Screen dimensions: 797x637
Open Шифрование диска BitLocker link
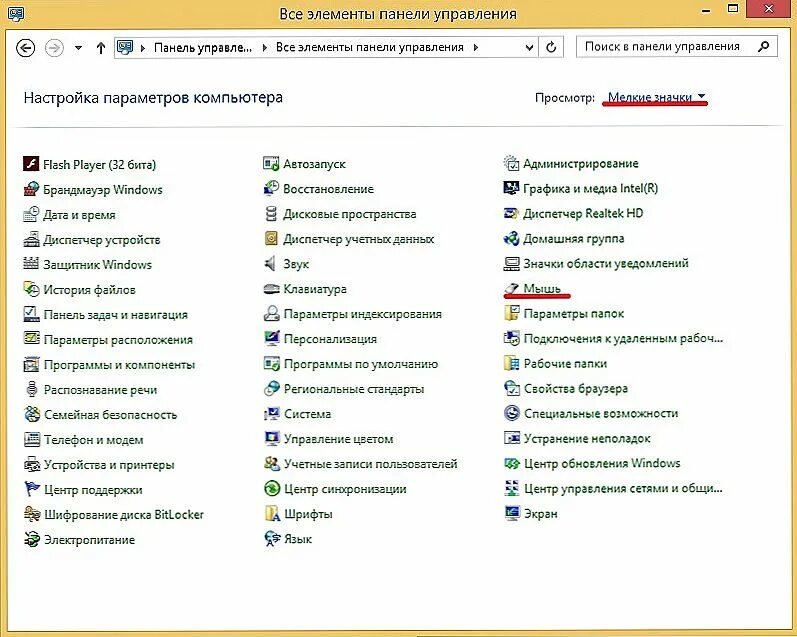pos(124,514)
